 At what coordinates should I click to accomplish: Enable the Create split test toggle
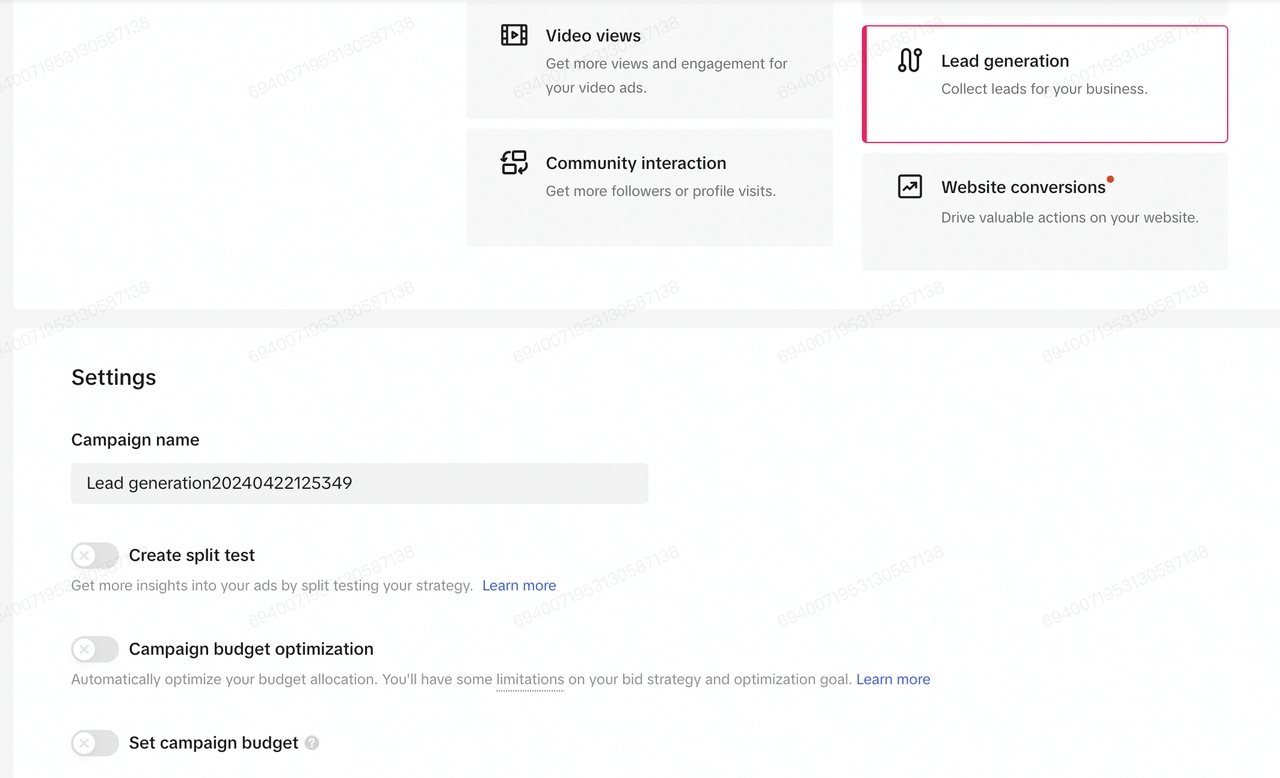95,555
